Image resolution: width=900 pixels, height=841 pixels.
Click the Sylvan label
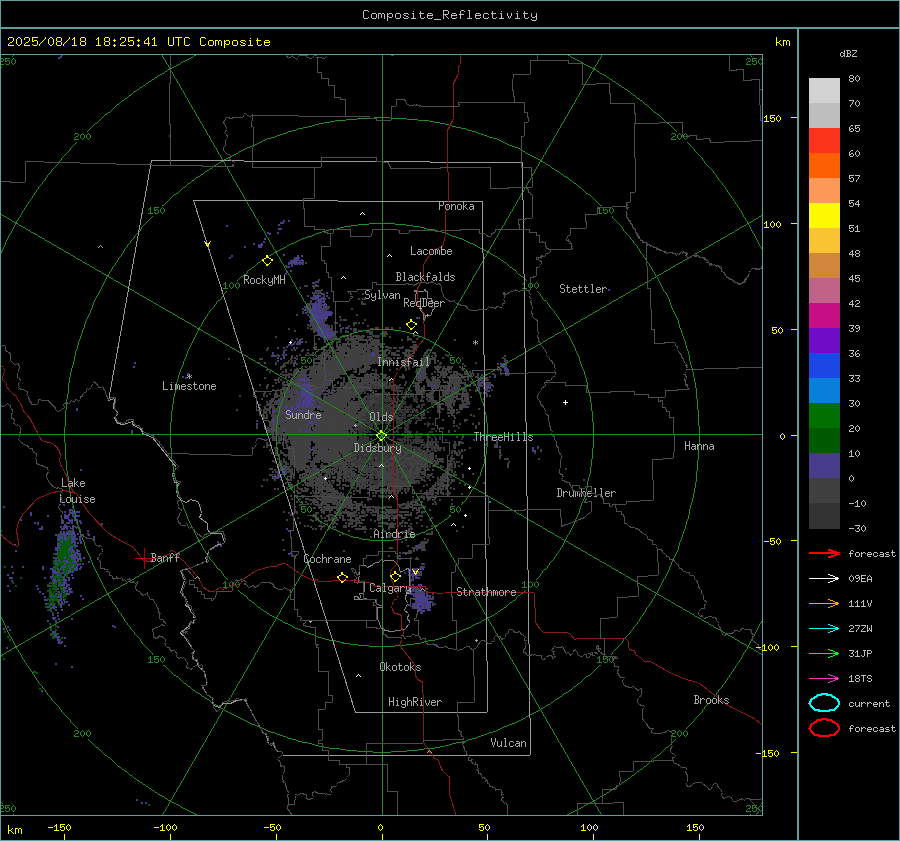pos(382,295)
